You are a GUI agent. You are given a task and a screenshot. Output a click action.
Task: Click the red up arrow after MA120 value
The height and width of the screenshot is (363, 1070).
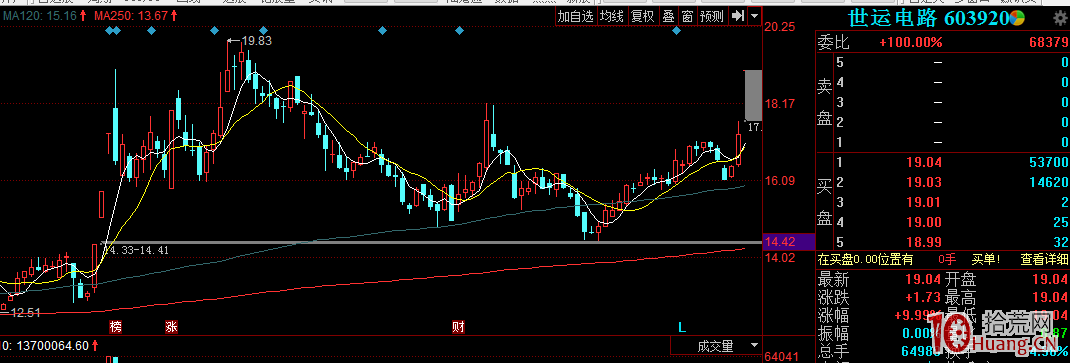[x=82, y=15]
